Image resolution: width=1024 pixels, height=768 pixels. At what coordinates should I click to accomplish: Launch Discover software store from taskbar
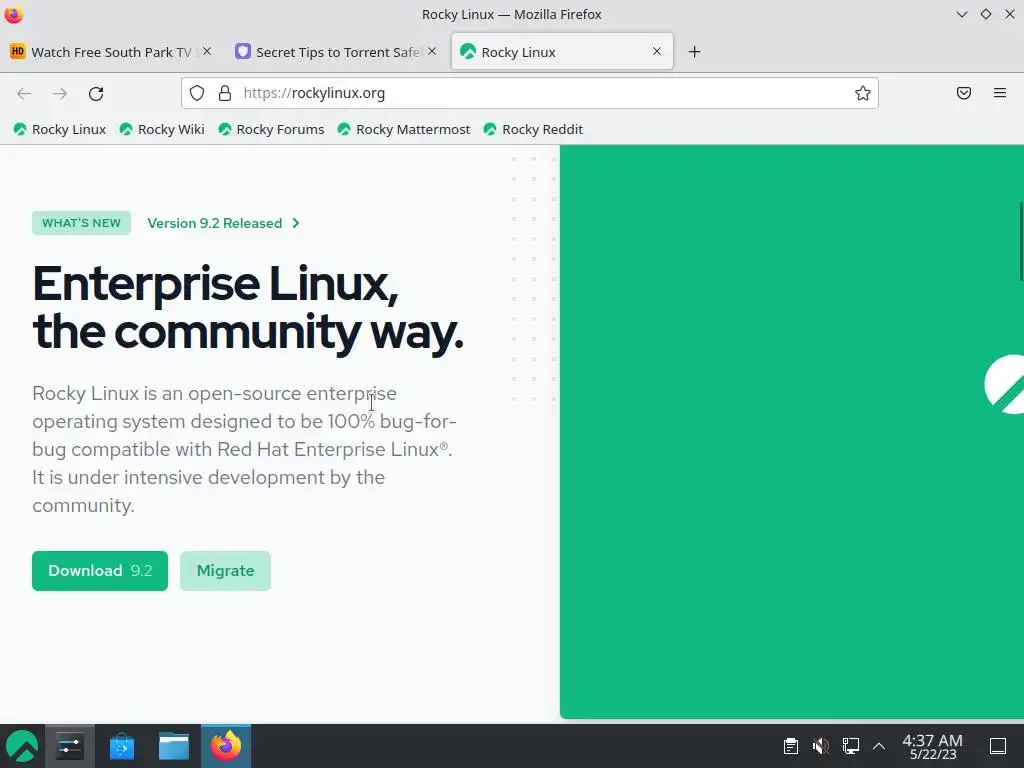click(121, 746)
